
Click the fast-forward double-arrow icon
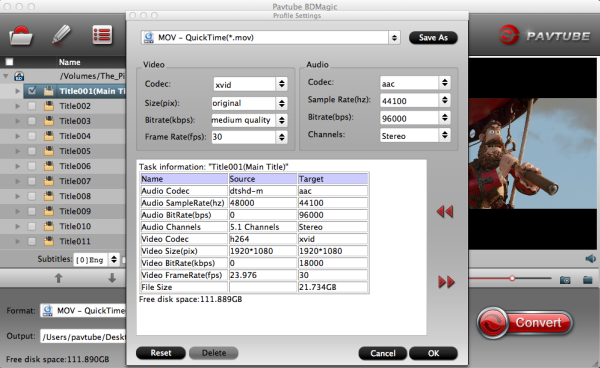click(x=446, y=282)
